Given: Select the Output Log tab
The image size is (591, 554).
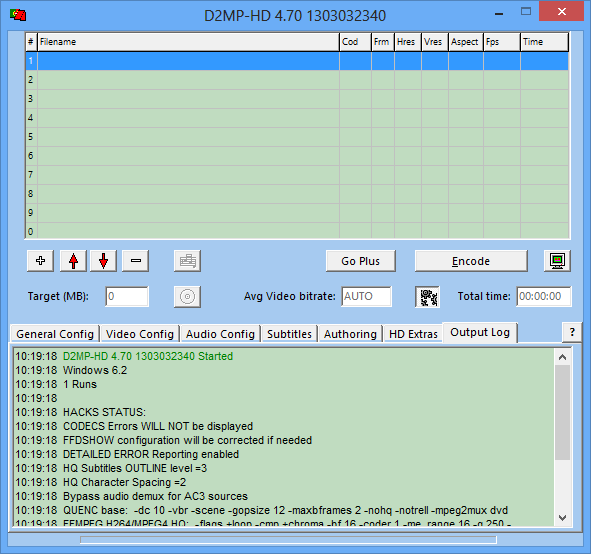Looking at the screenshot, I should pyautogui.click(x=480, y=332).
